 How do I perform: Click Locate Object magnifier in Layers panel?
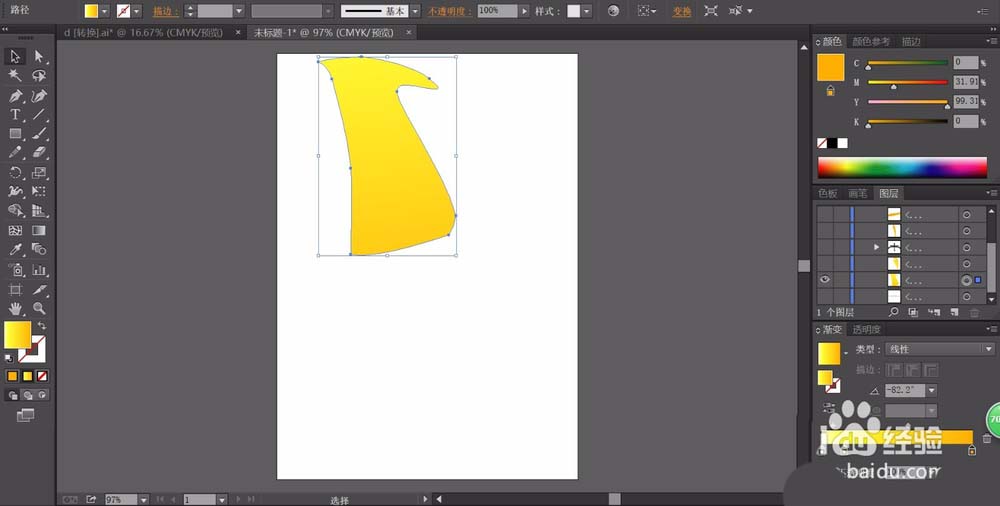point(893,312)
